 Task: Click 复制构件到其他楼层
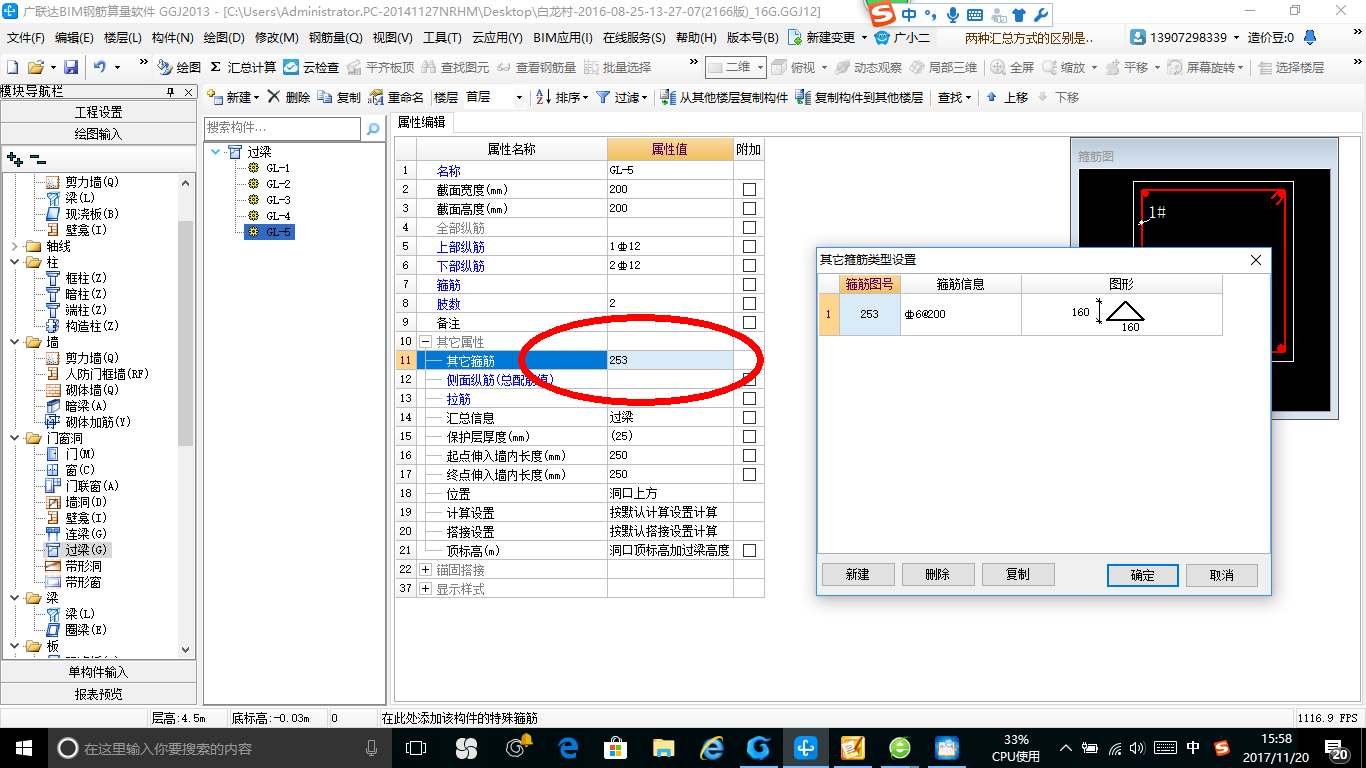click(859, 97)
